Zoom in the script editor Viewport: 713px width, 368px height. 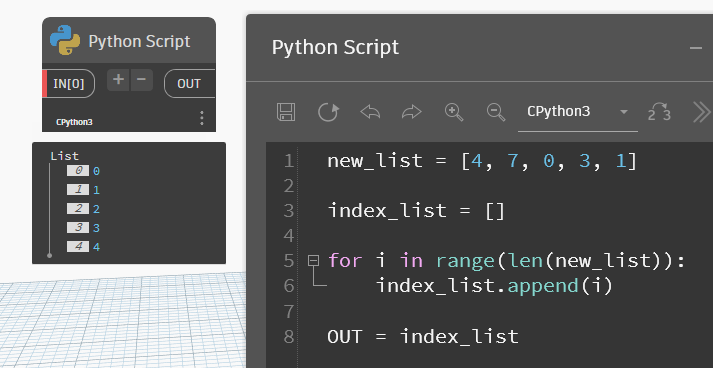pos(454,112)
